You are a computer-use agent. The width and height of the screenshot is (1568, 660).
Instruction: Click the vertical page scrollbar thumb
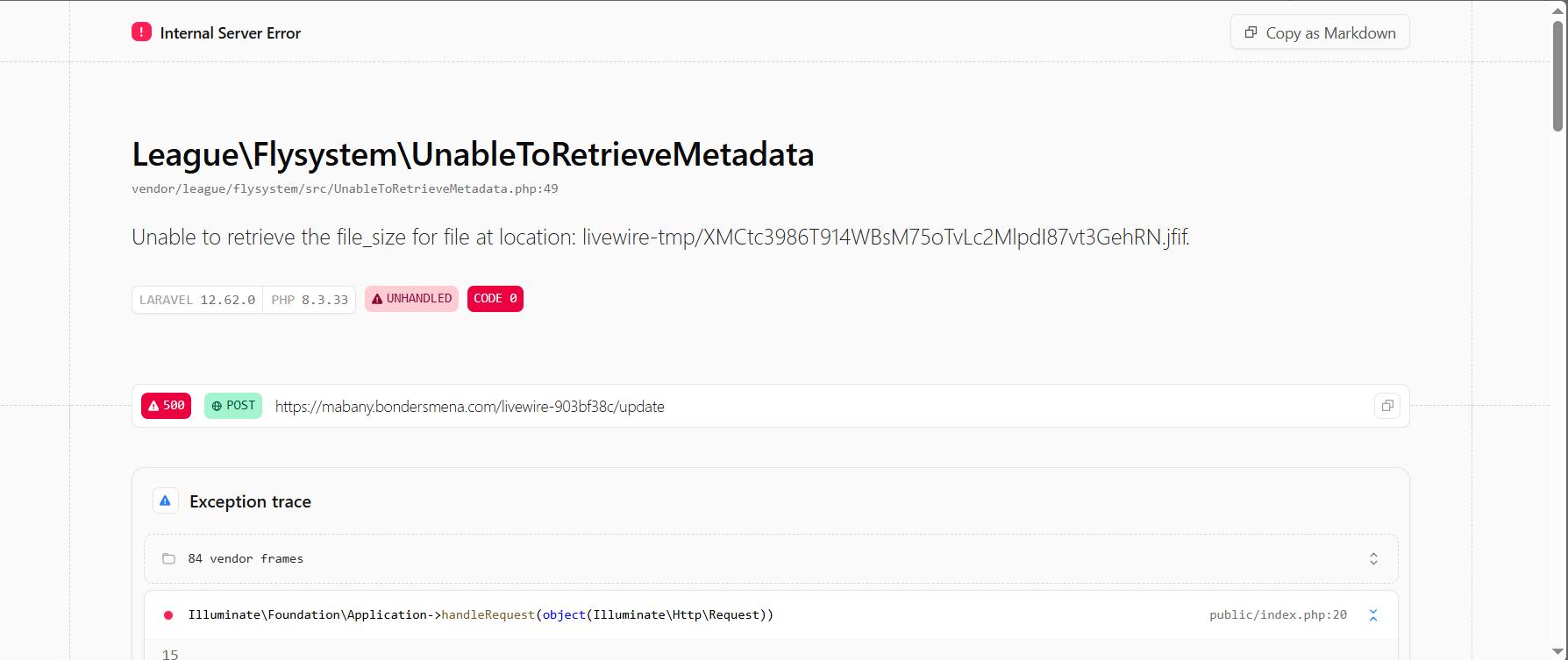tap(1557, 76)
